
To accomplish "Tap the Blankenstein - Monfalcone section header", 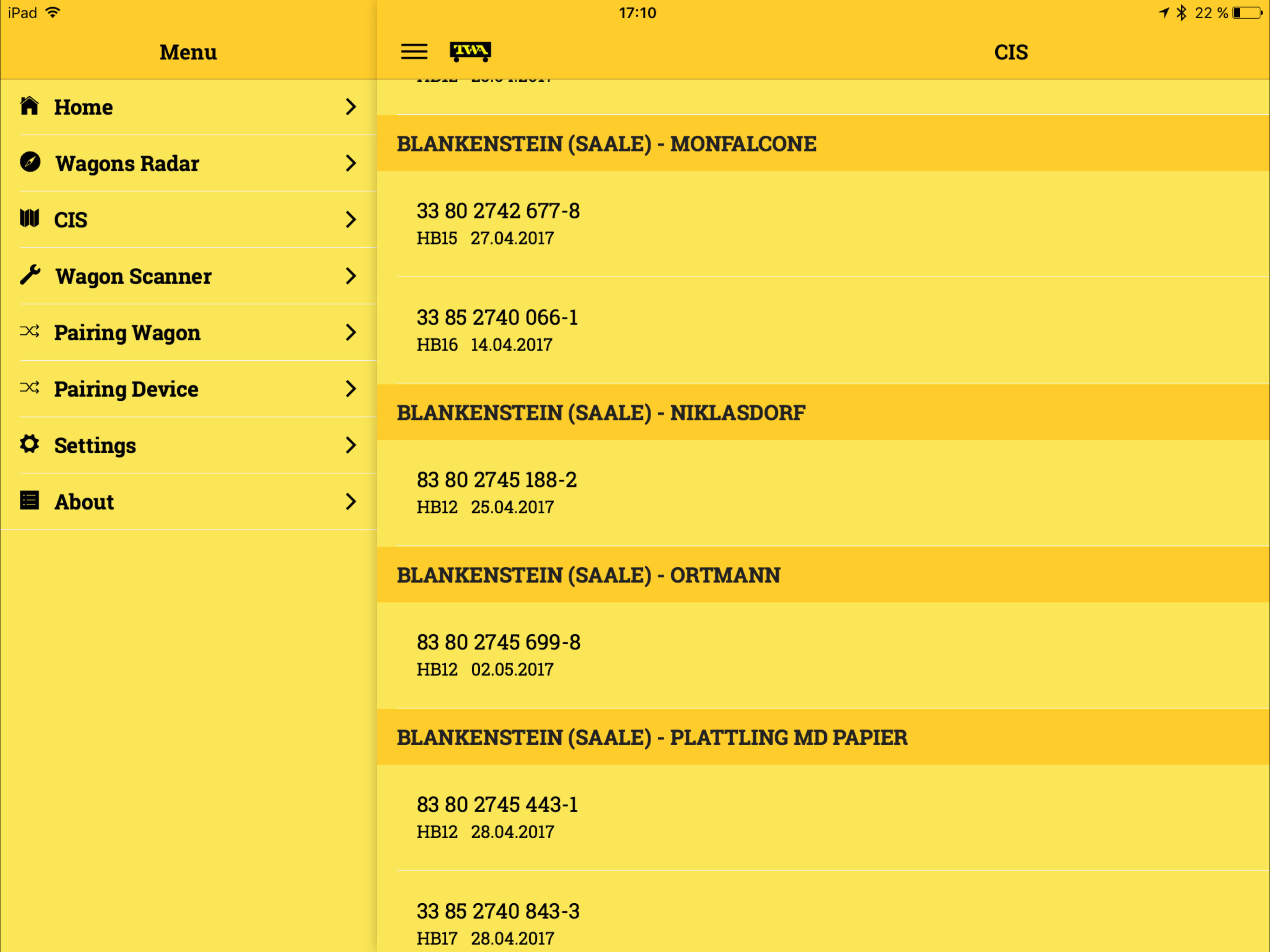I will [823, 143].
